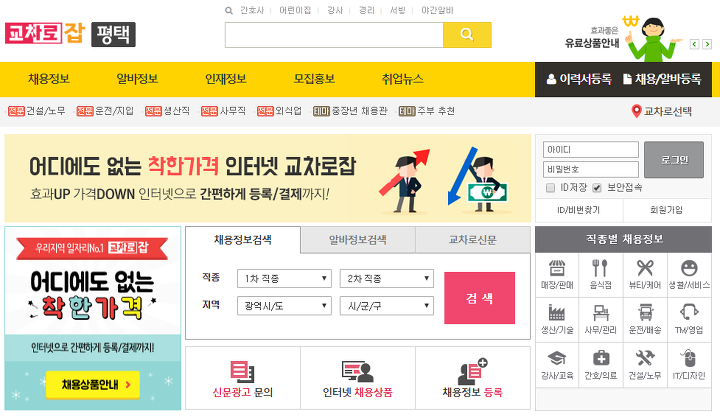720x417 pixels.
Task: Uncheck the 보안접속 checkbox
Action: pos(596,187)
